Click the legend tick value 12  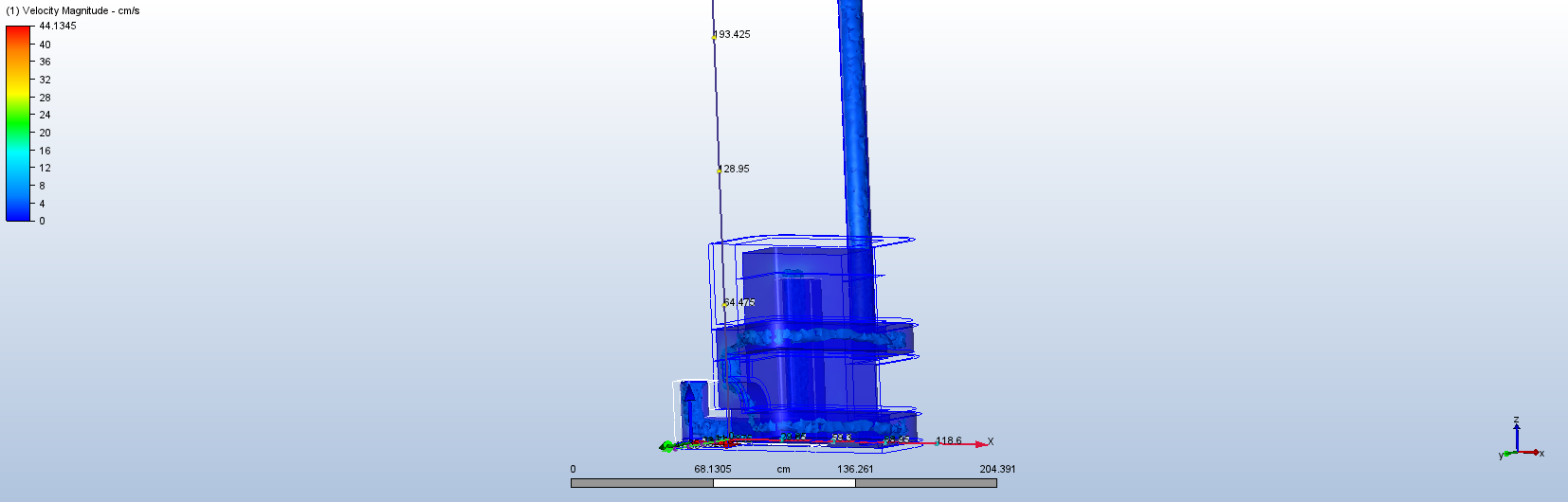(x=45, y=168)
